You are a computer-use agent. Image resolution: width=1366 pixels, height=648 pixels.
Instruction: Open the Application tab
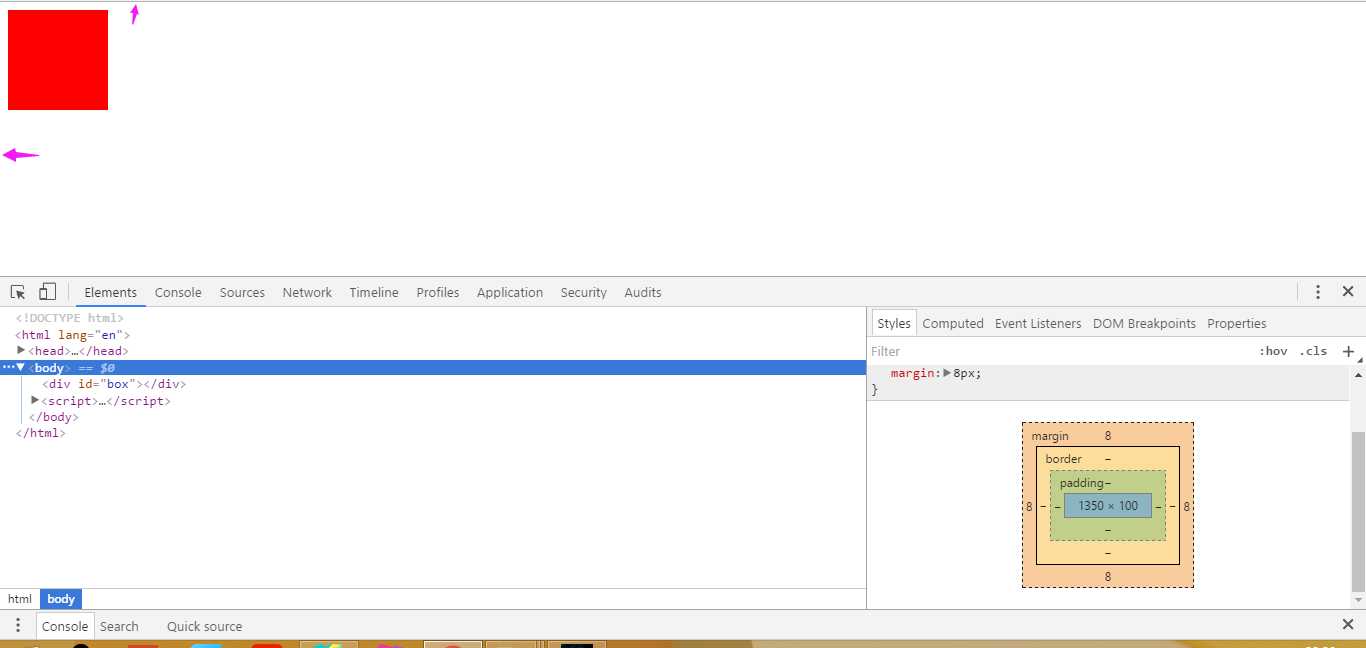510,292
